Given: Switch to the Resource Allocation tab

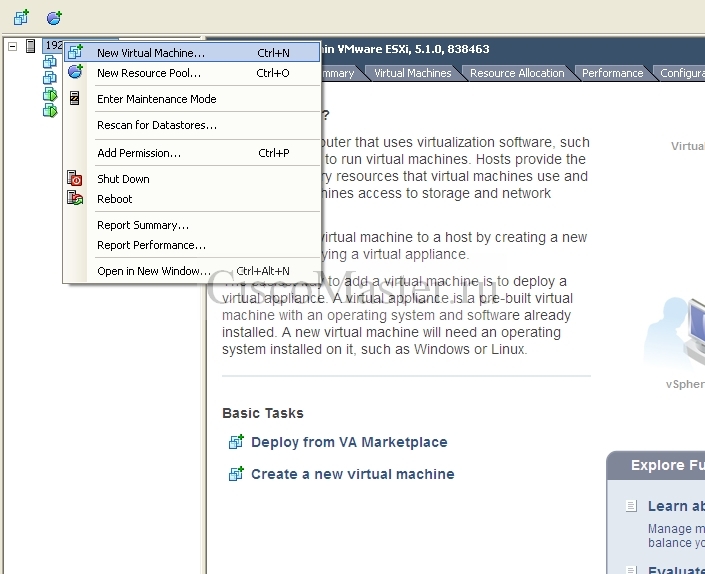Looking at the screenshot, I should pyautogui.click(x=517, y=73).
